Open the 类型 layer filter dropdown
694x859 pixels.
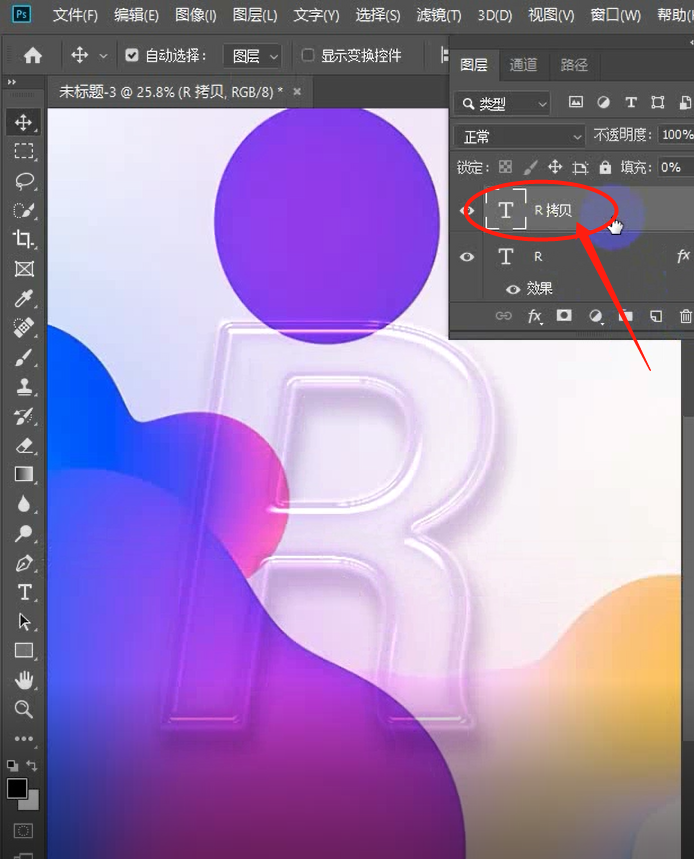tap(502, 103)
